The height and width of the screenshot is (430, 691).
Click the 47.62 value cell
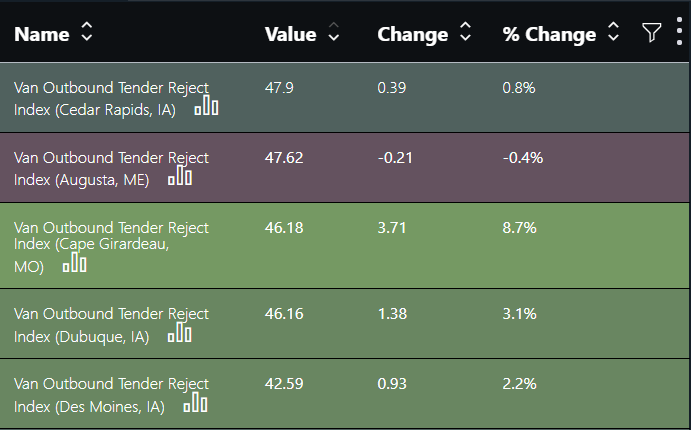284,158
